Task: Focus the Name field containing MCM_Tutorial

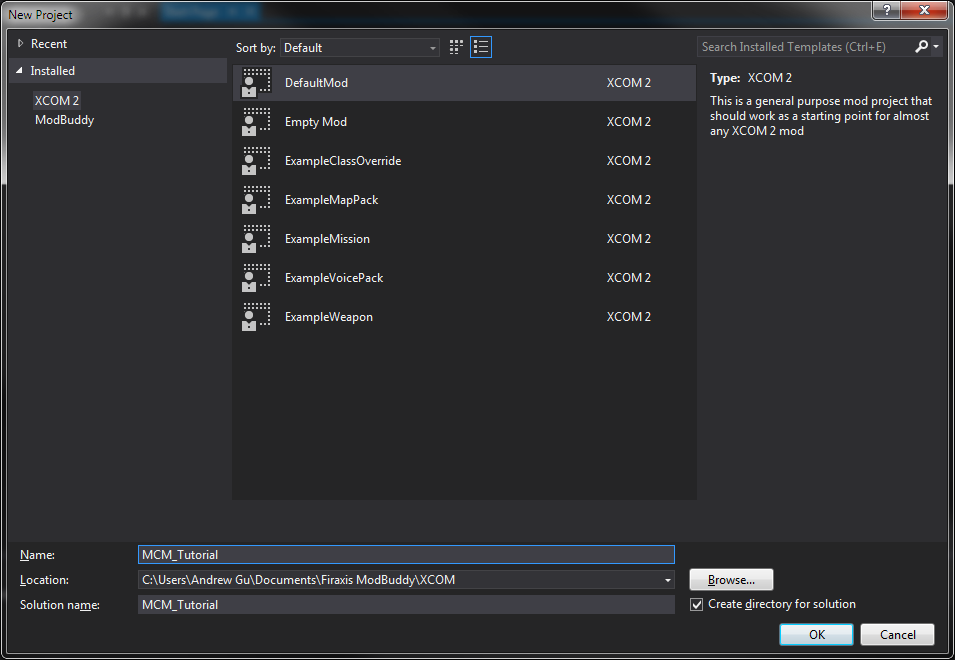Action: coord(406,555)
